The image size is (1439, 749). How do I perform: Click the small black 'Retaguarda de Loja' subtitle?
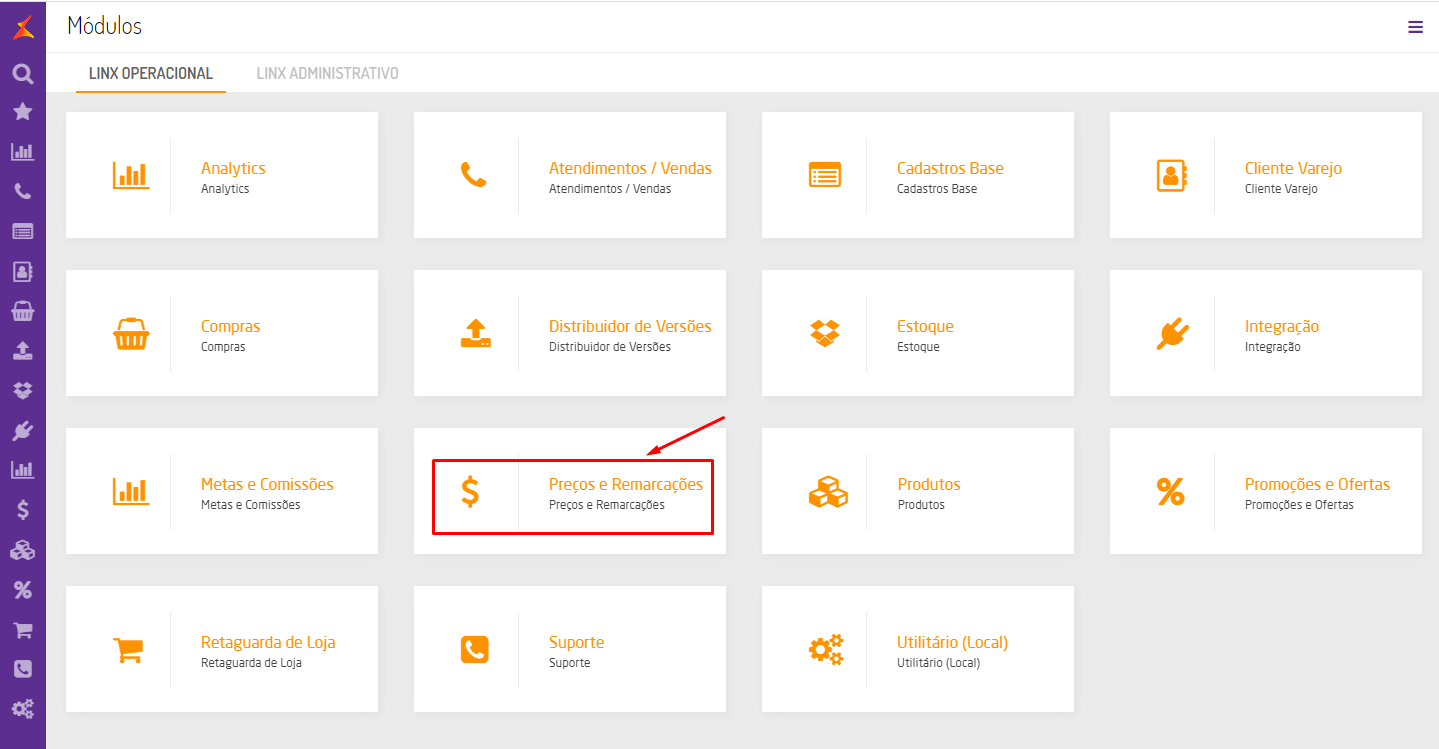pyautogui.click(x=251, y=663)
